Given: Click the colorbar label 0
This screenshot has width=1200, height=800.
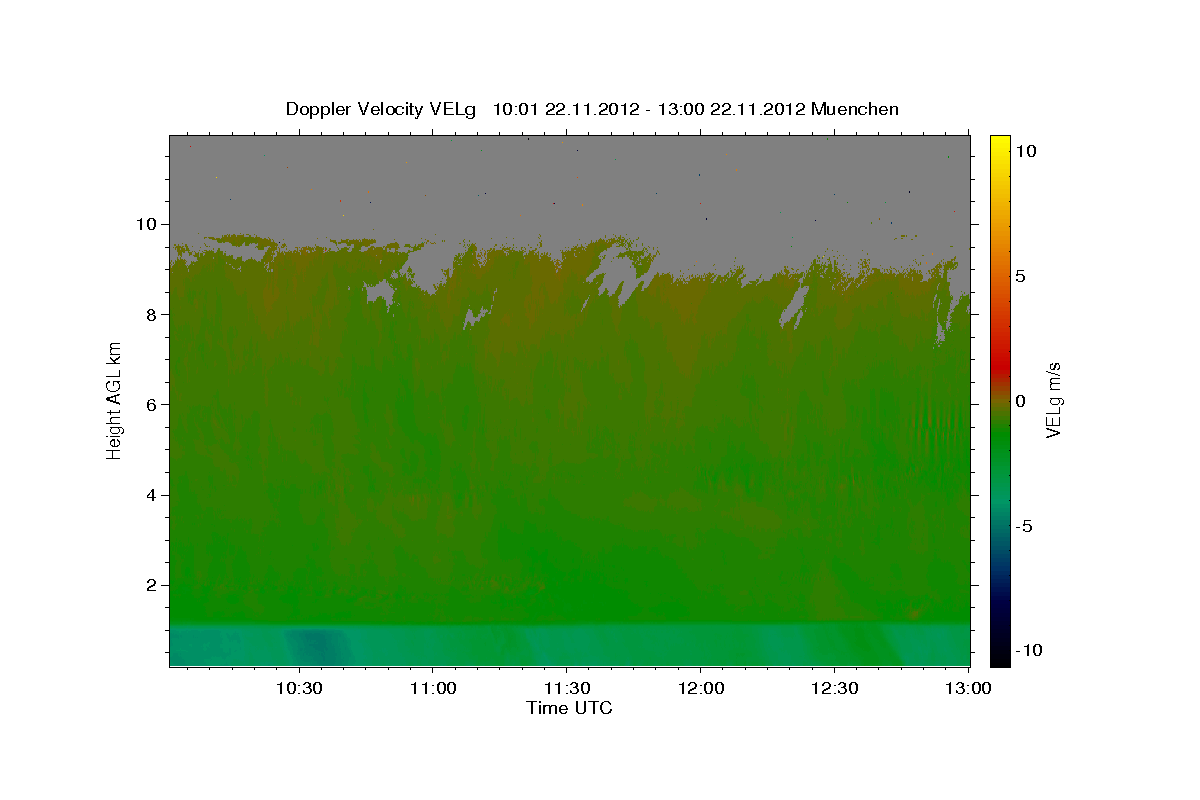Looking at the screenshot, I should (1020, 401).
